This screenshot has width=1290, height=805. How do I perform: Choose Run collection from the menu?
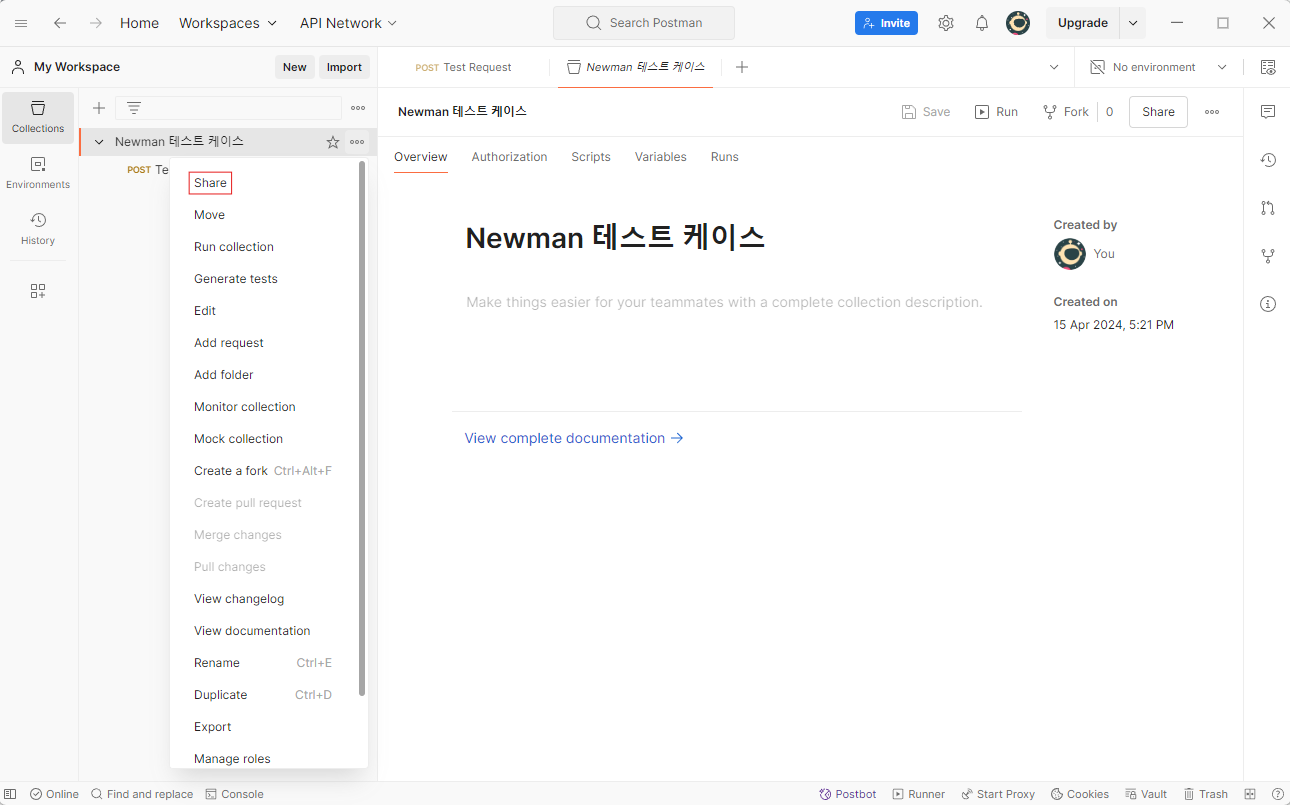click(x=234, y=247)
